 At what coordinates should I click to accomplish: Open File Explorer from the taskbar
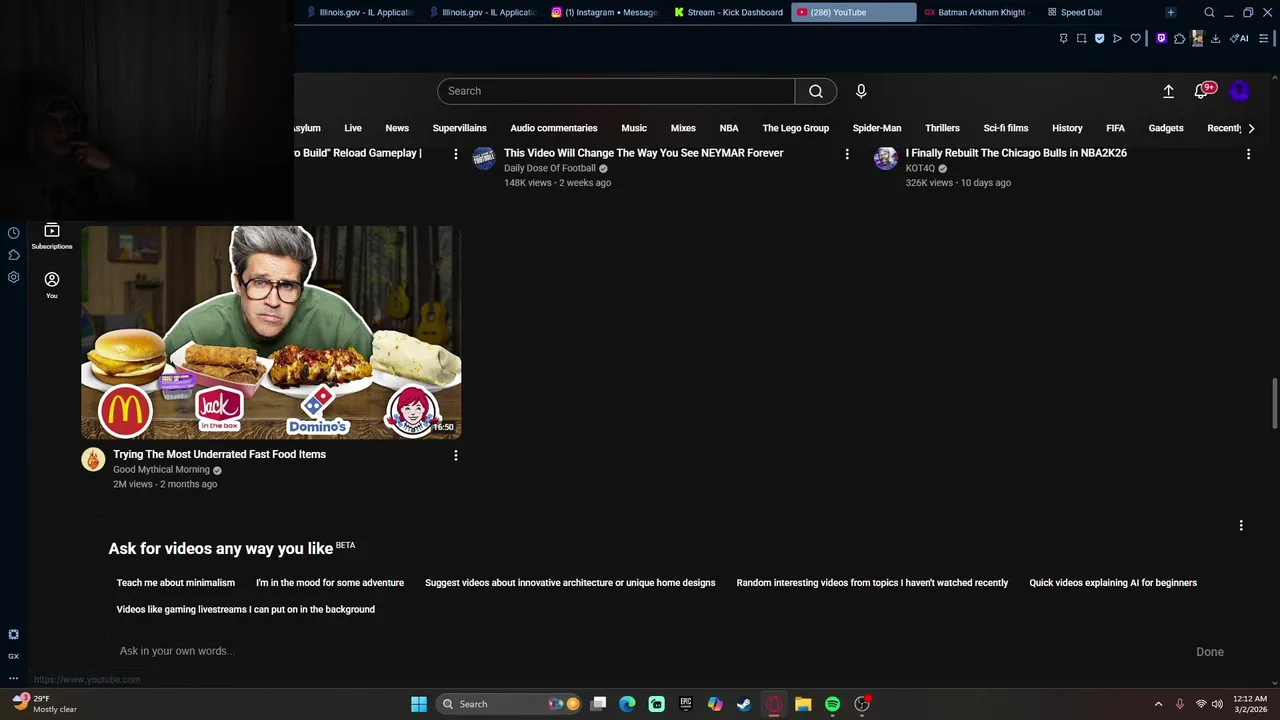(803, 704)
